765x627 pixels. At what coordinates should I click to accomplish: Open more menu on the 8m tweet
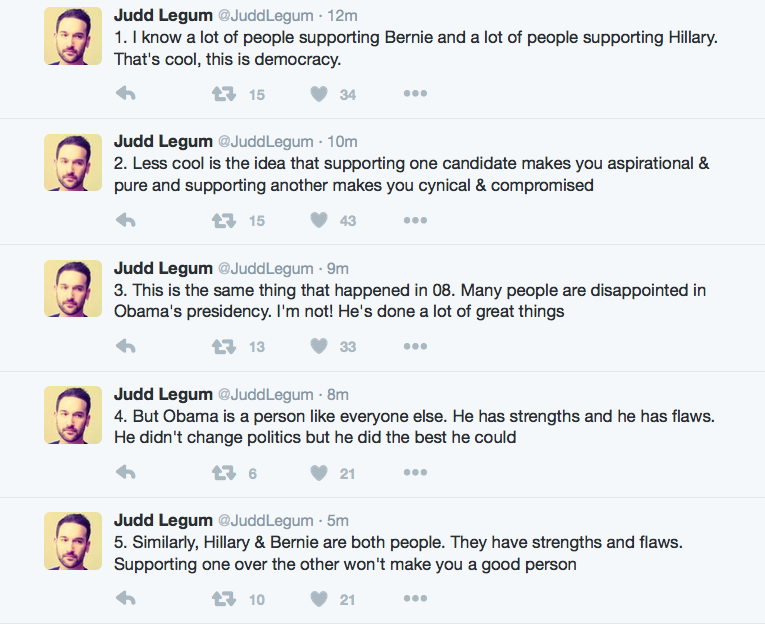click(x=415, y=472)
